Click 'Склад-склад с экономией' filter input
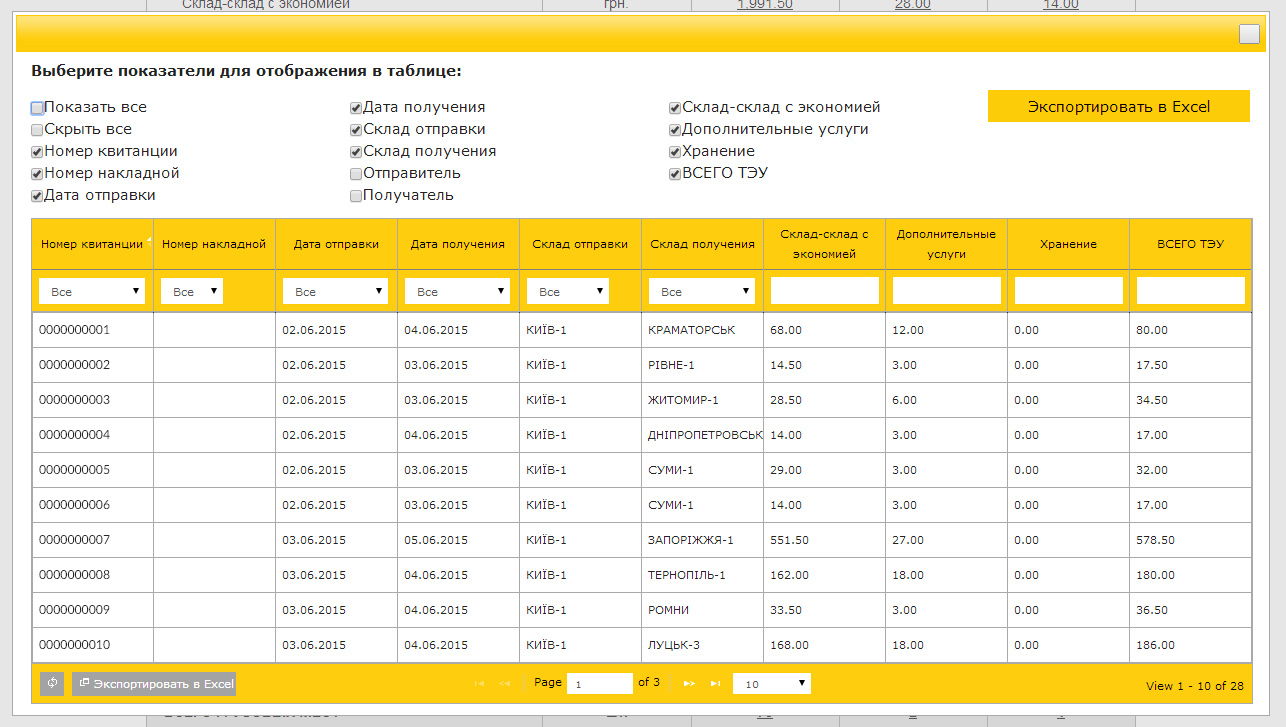Screen dimensions: 1286x727 (825, 290)
